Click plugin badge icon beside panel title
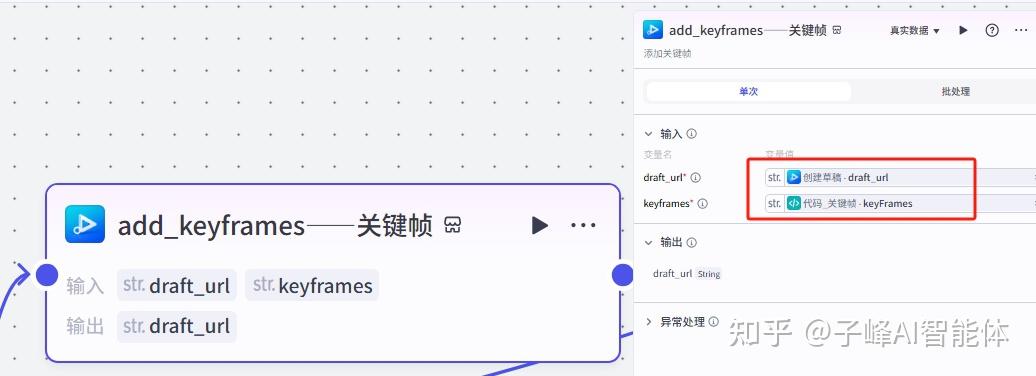Viewport: 1036px width, 376px height. click(x=836, y=30)
